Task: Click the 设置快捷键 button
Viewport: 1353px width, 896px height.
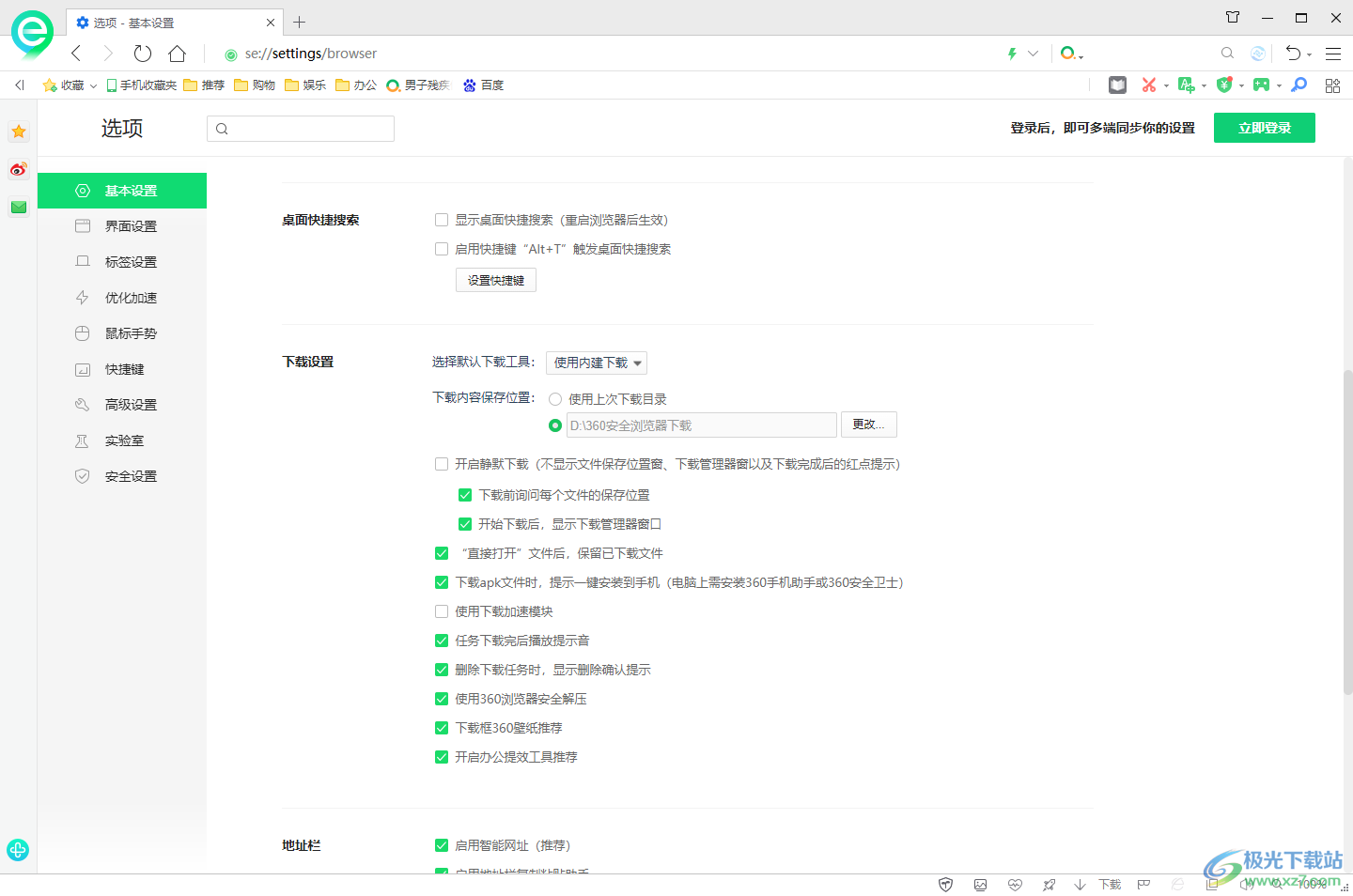Action: coord(496,280)
